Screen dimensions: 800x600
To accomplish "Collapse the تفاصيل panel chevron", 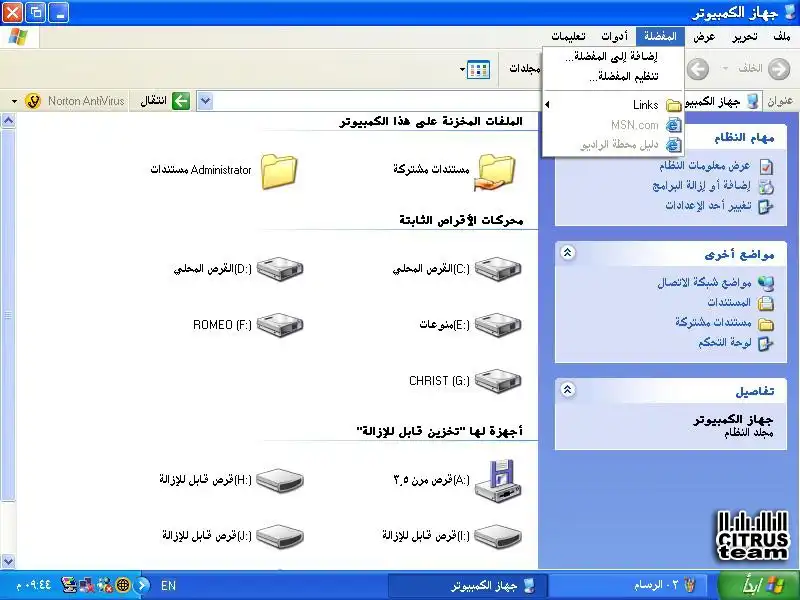I will [568, 389].
